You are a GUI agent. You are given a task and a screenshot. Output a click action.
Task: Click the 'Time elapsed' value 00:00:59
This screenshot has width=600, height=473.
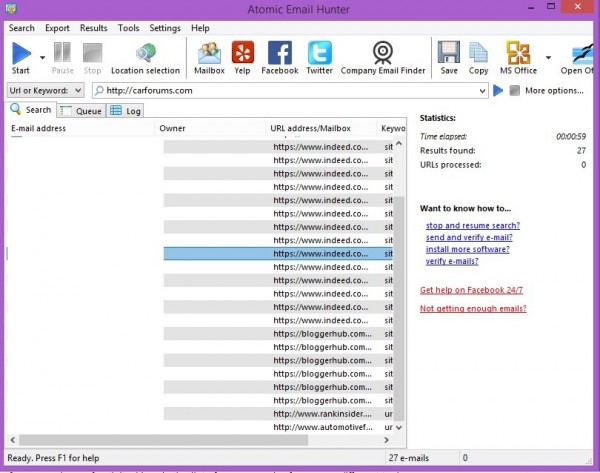click(x=571, y=136)
